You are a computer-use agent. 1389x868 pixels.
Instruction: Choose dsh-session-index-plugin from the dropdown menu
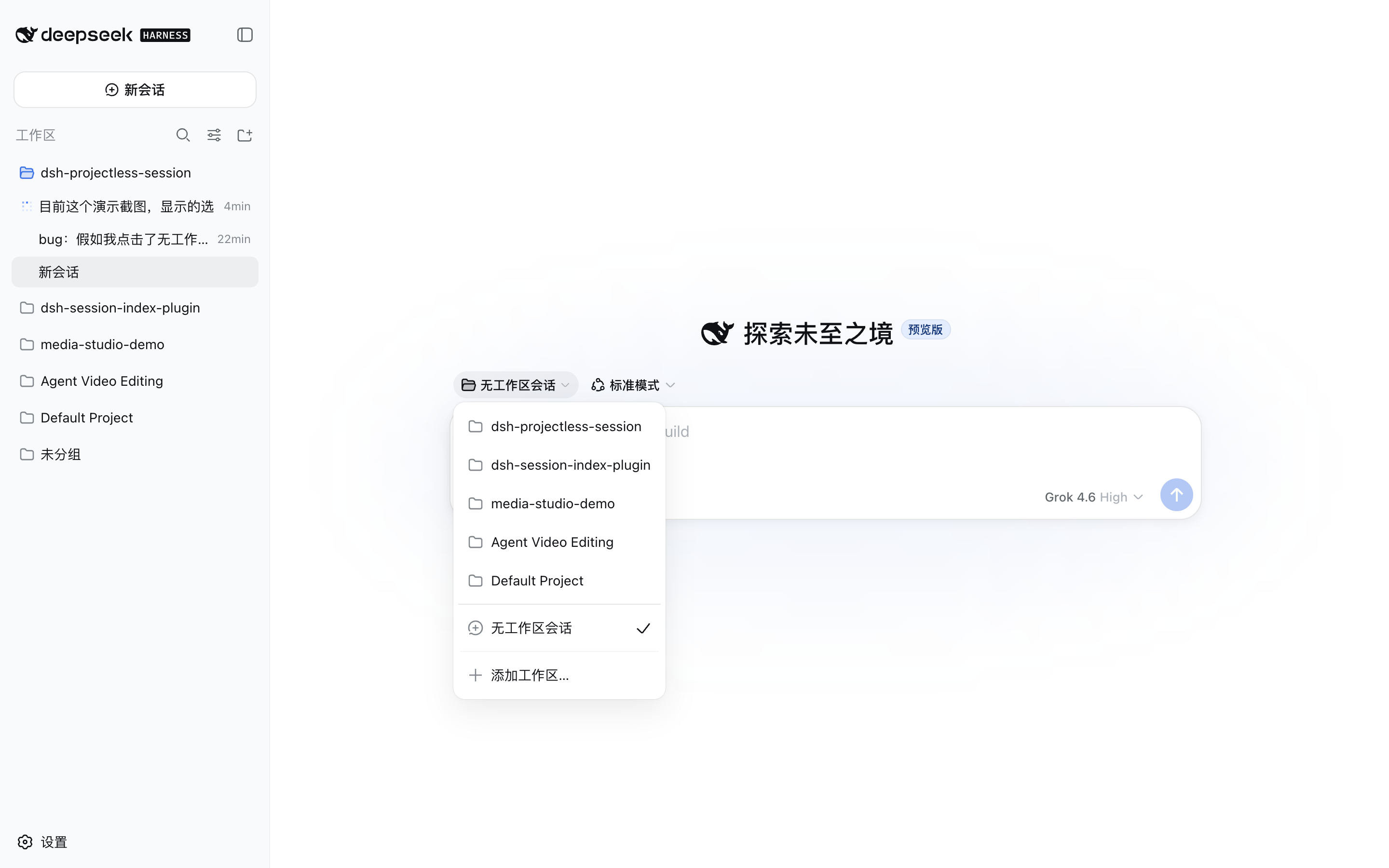pos(559,465)
